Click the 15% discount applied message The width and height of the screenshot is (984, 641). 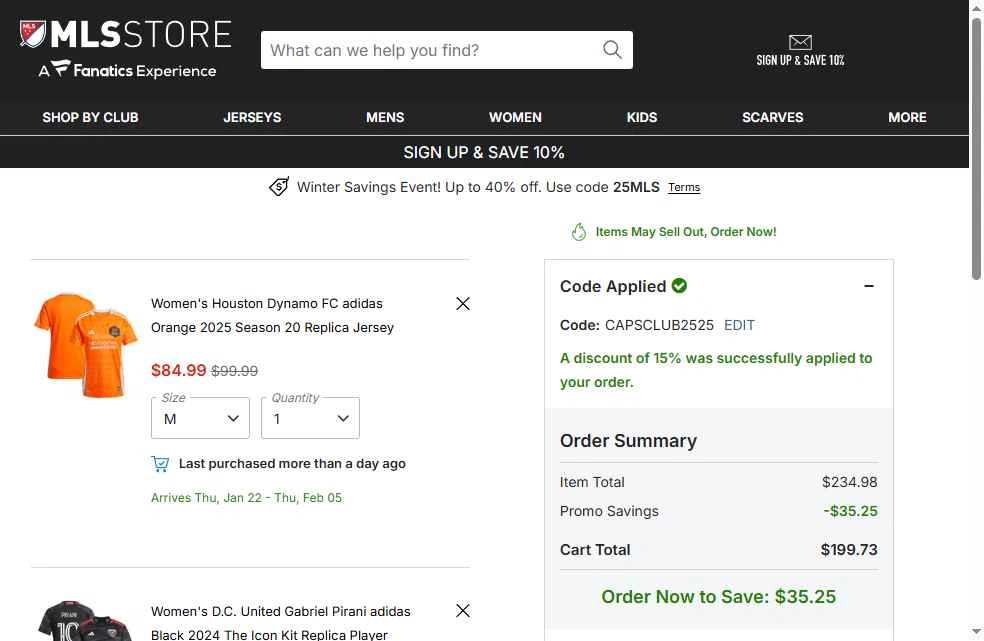point(716,370)
